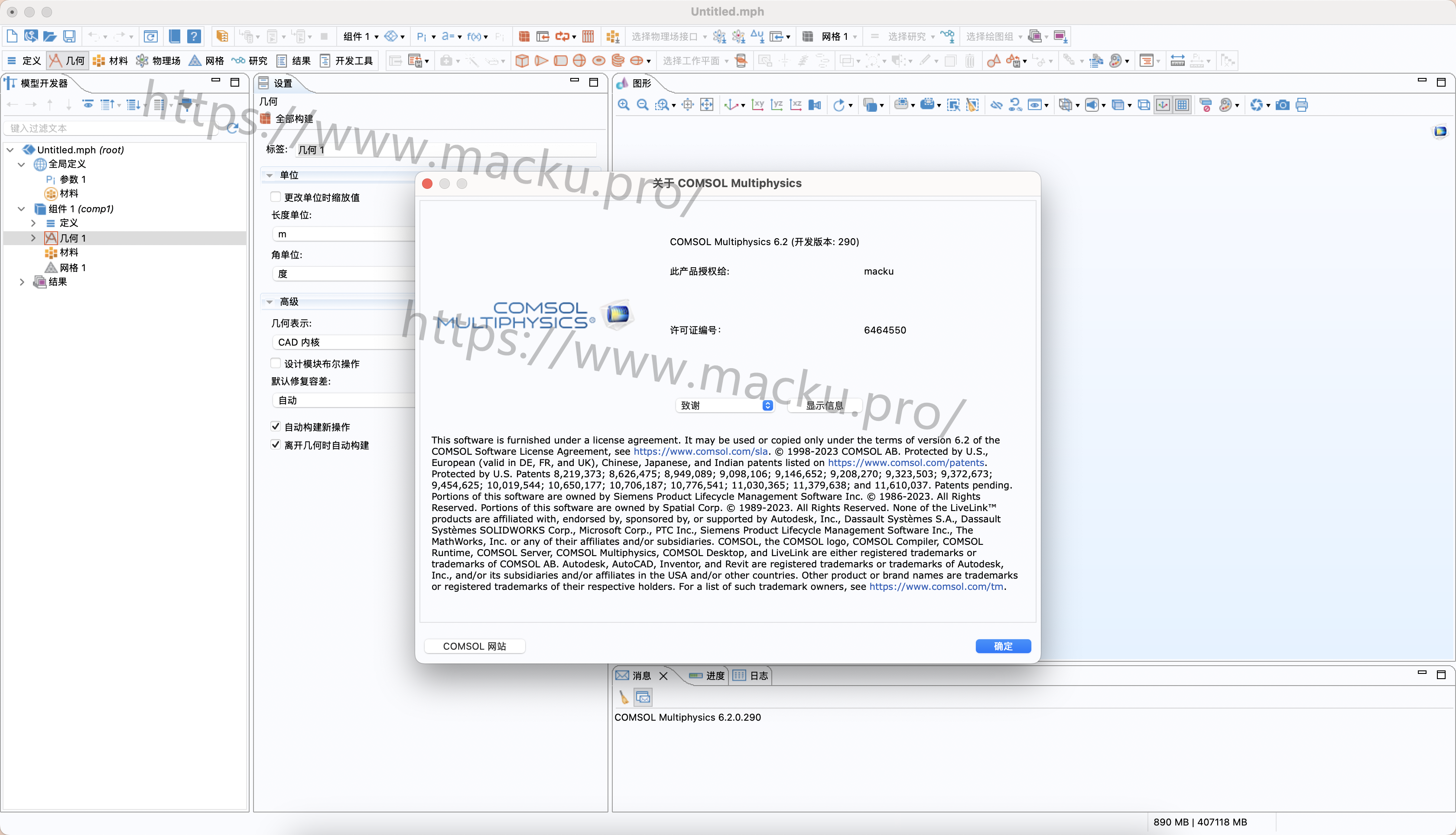Click the Zoom Out icon in graphics toolbar
The image size is (1456, 835).
coord(643,105)
